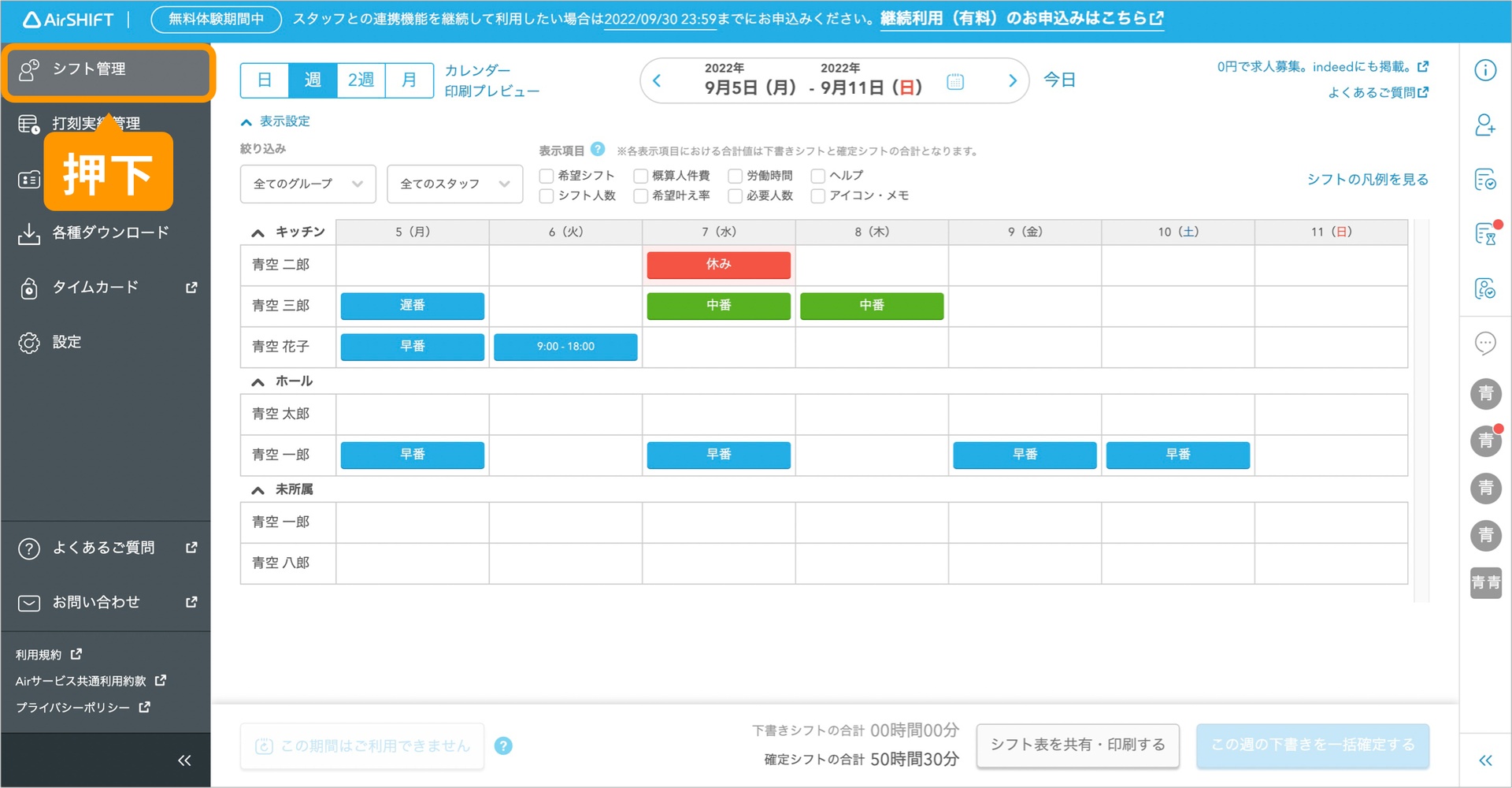Open the comment bubble icon on the right
Image resolution: width=1512 pixels, height=788 pixels.
(x=1485, y=343)
